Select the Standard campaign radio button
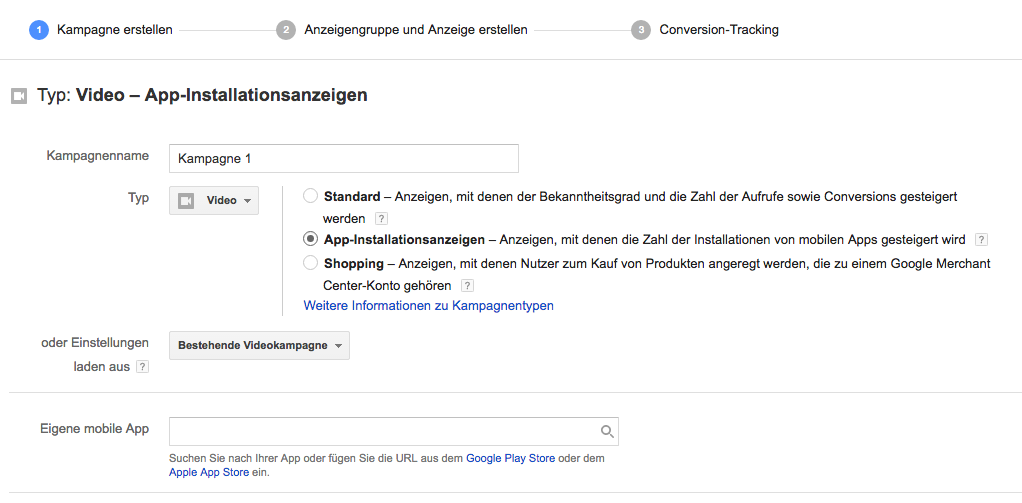This screenshot has width=1022, height=503. pos(310,195)
